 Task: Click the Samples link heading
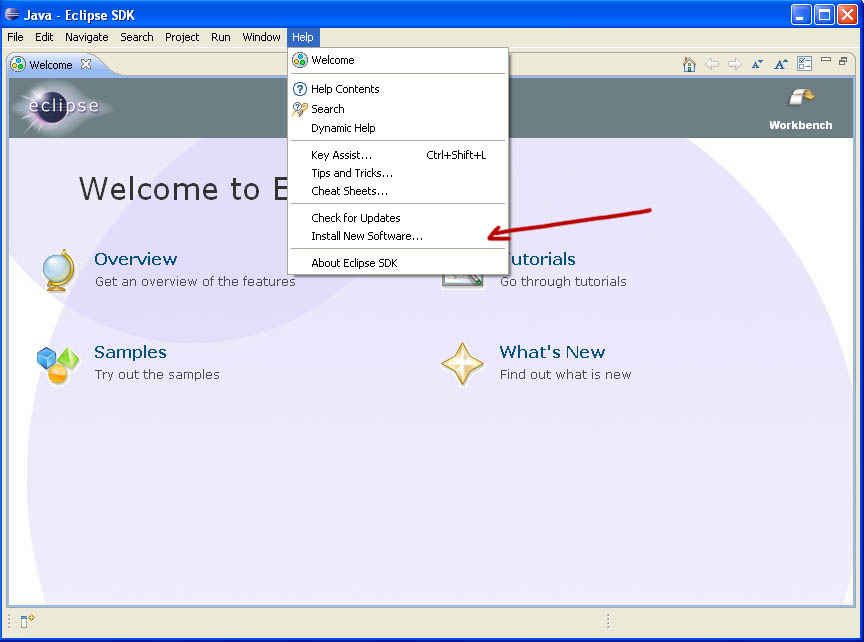(x=130, y=352)
